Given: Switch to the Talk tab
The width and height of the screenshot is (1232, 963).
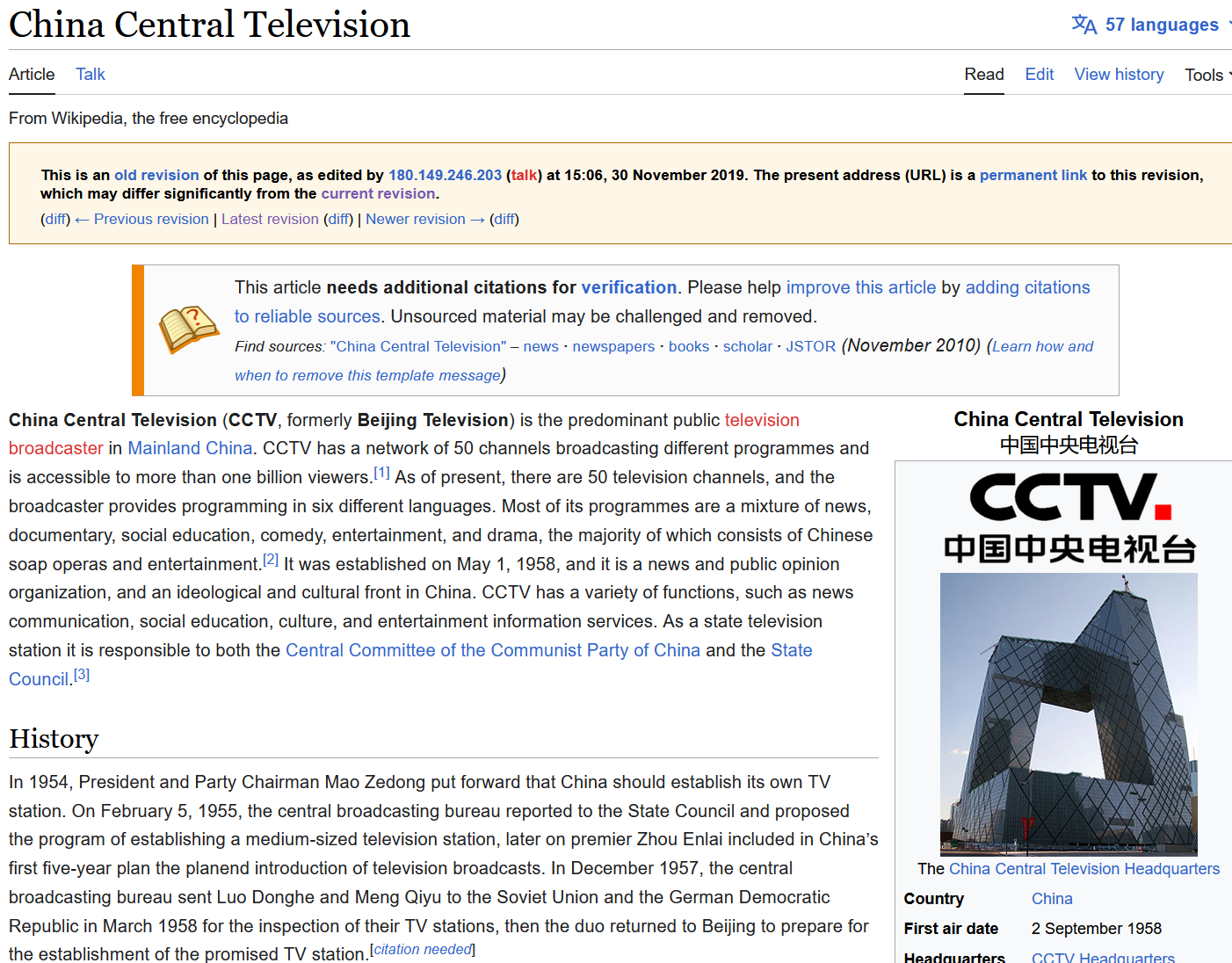Looking at the screenshot, I should pyautogui.click(x=90, y=75).
